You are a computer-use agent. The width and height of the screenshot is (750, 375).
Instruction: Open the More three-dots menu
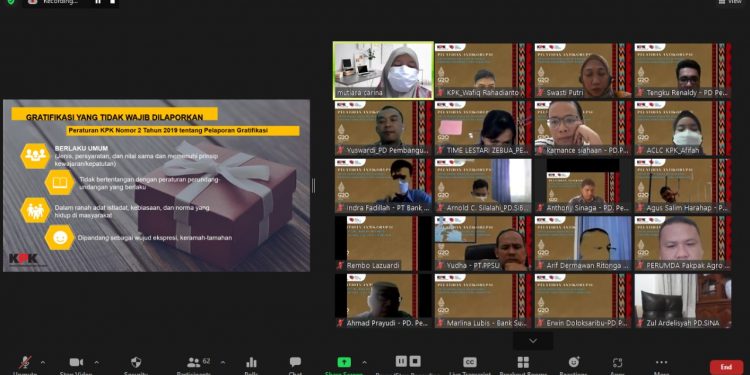[x=662, y=362]
